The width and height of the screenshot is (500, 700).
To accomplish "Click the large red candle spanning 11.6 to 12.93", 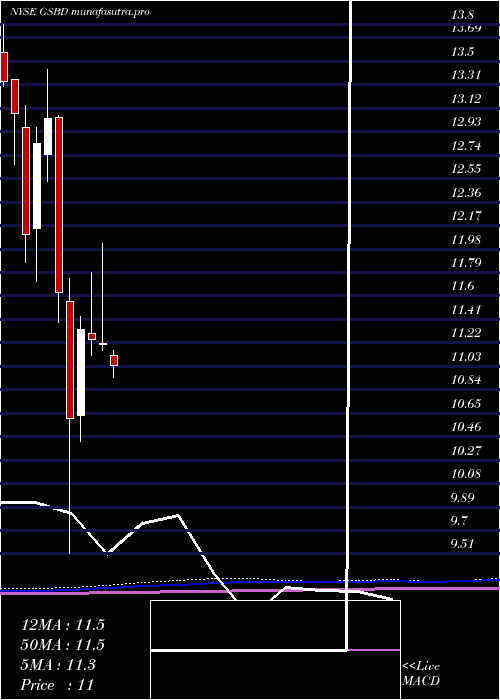I will [x=58, y=205].
